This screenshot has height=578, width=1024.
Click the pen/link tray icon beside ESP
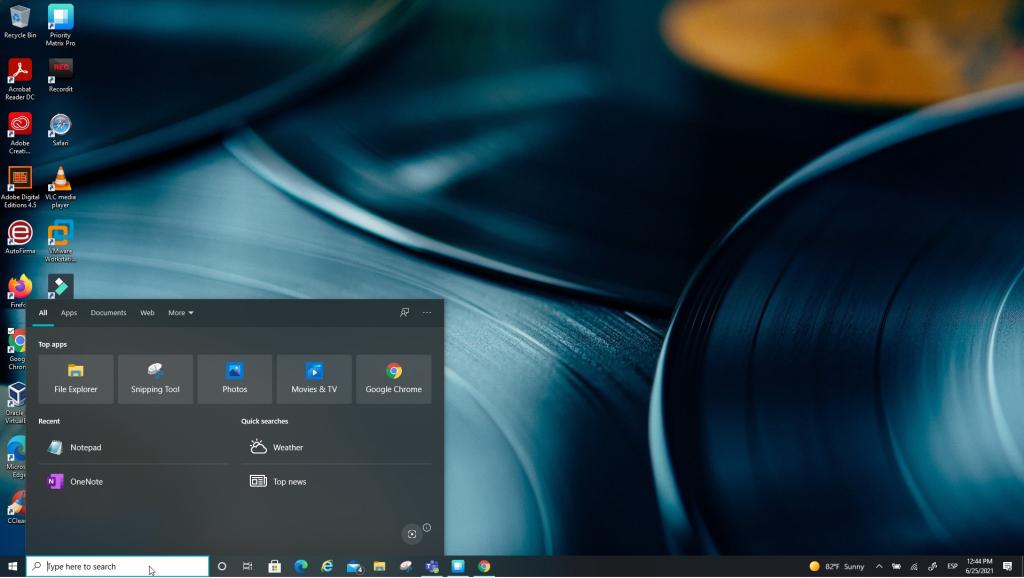933,566
